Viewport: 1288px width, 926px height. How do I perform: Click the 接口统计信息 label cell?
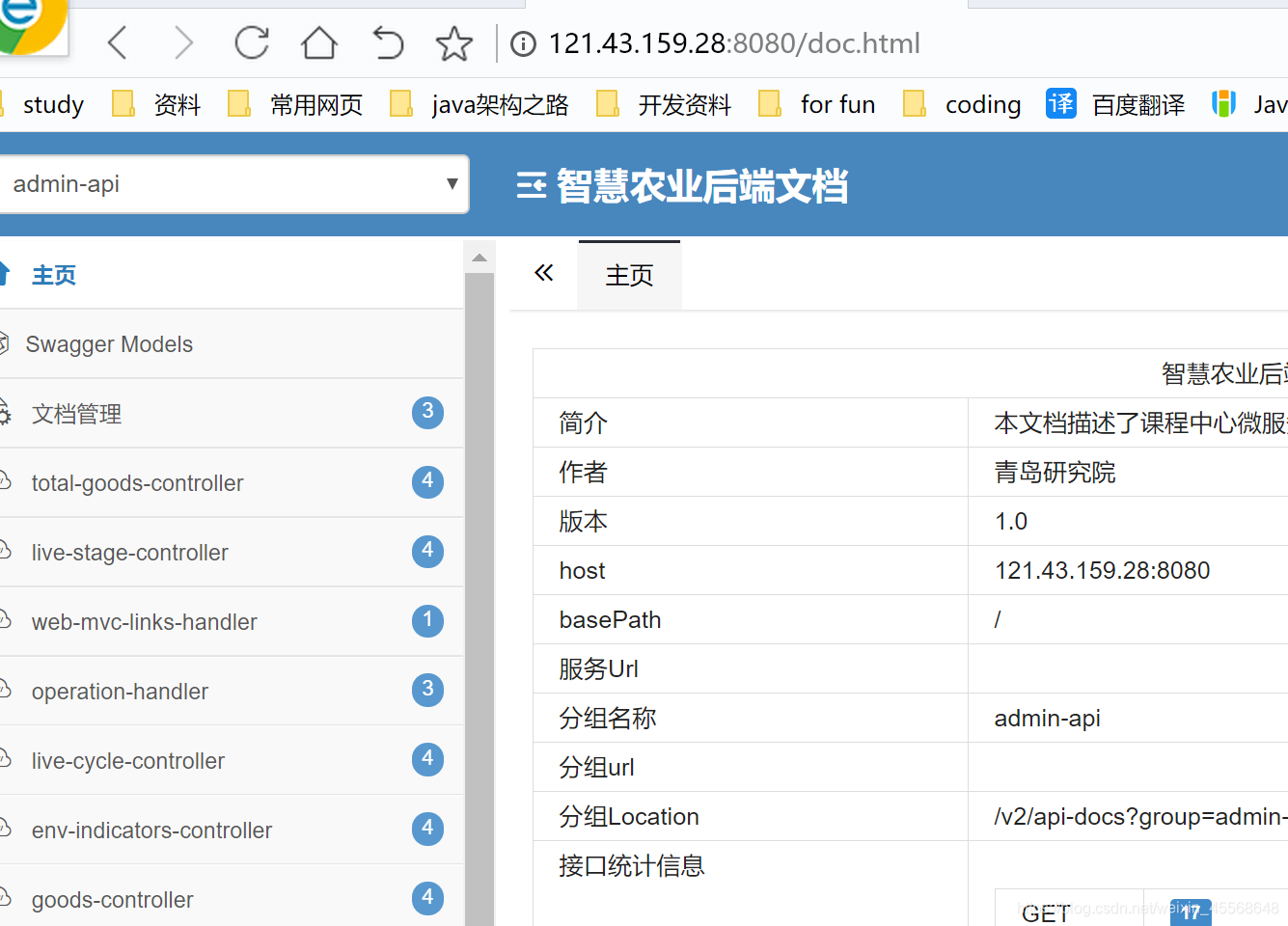pos(751,884)
